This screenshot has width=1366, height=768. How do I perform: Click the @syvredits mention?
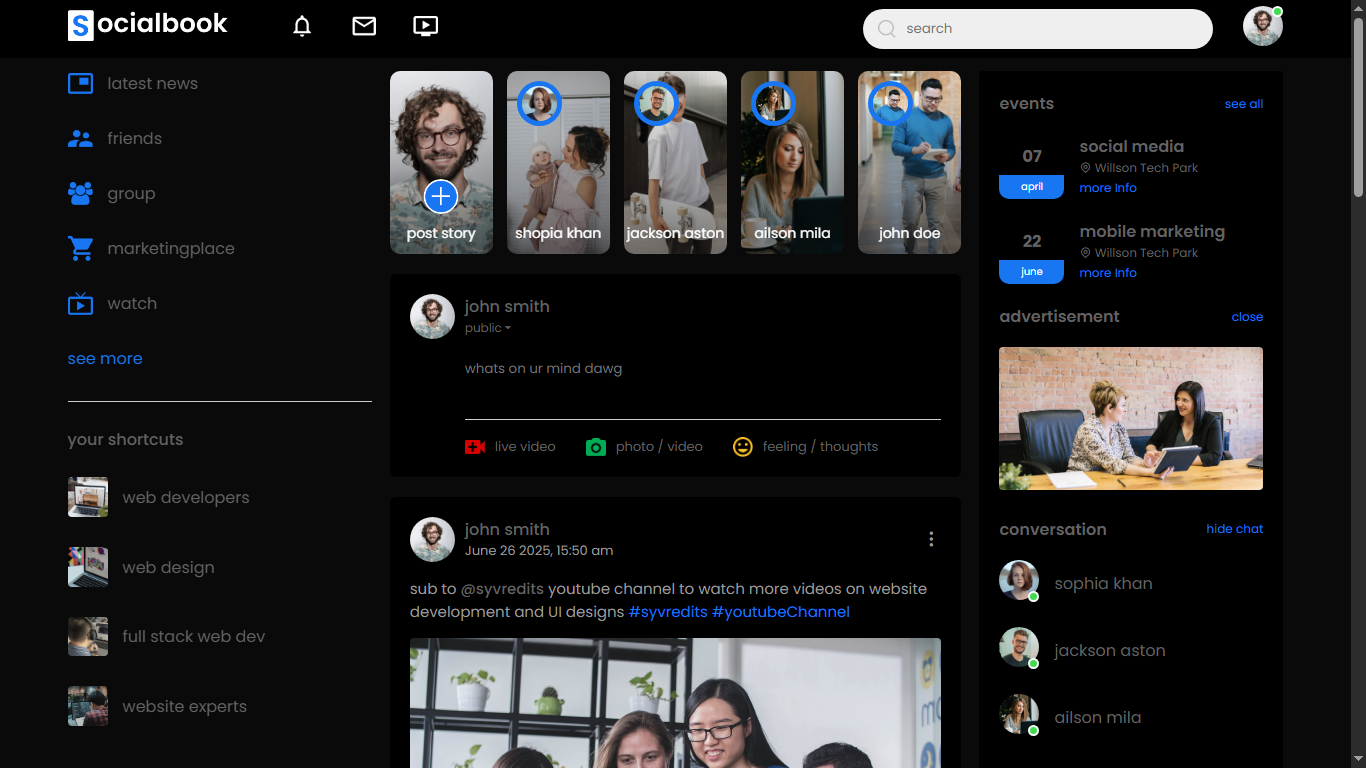point(502,589)
